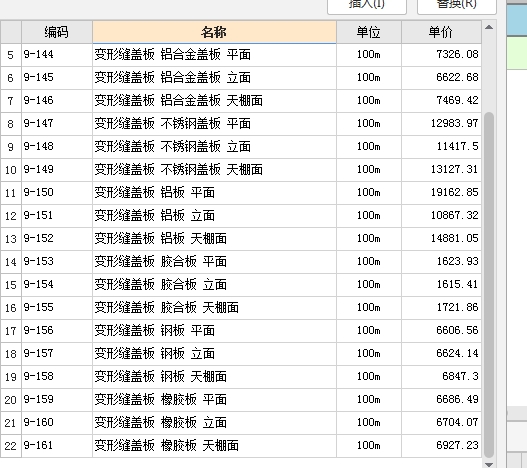This screenshot has height=468, width=527.
Task: Click 变形缝盖板 铝板 立面 name cell
Action: click(x=214, y=216)
